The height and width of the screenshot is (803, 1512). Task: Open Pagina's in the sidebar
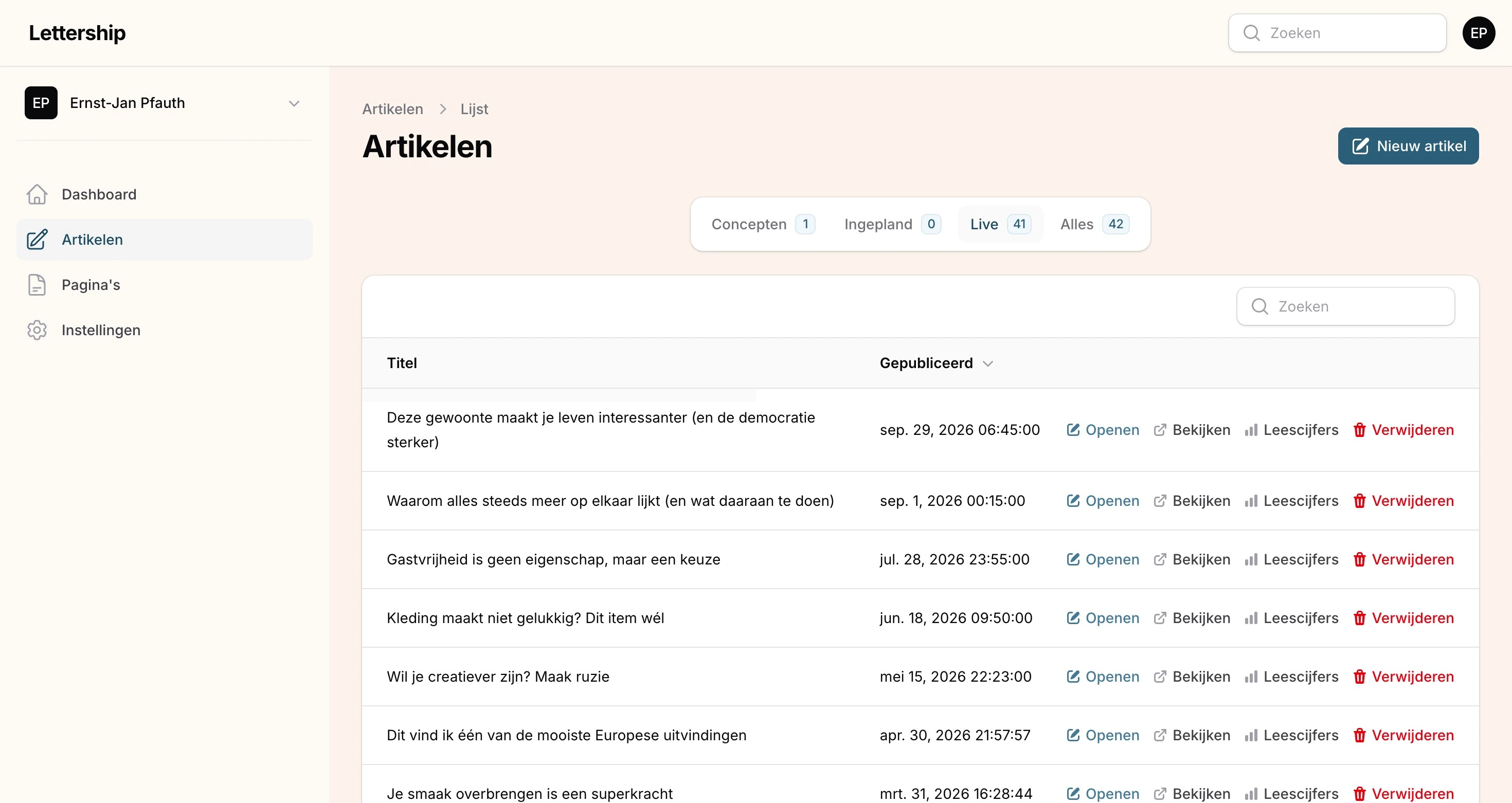165,284
